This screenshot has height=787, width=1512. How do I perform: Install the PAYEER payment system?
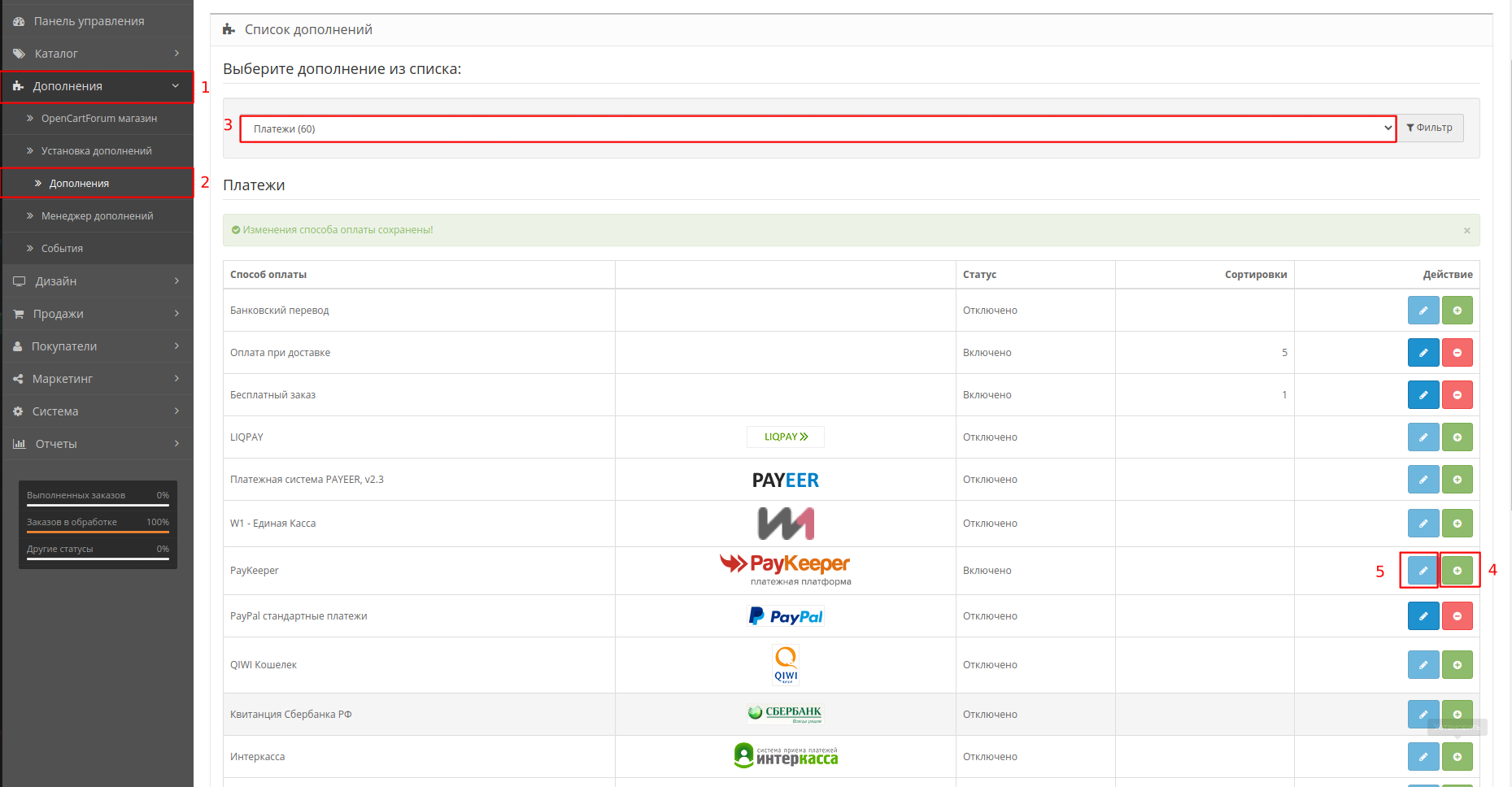click(x=1457, y=480)
